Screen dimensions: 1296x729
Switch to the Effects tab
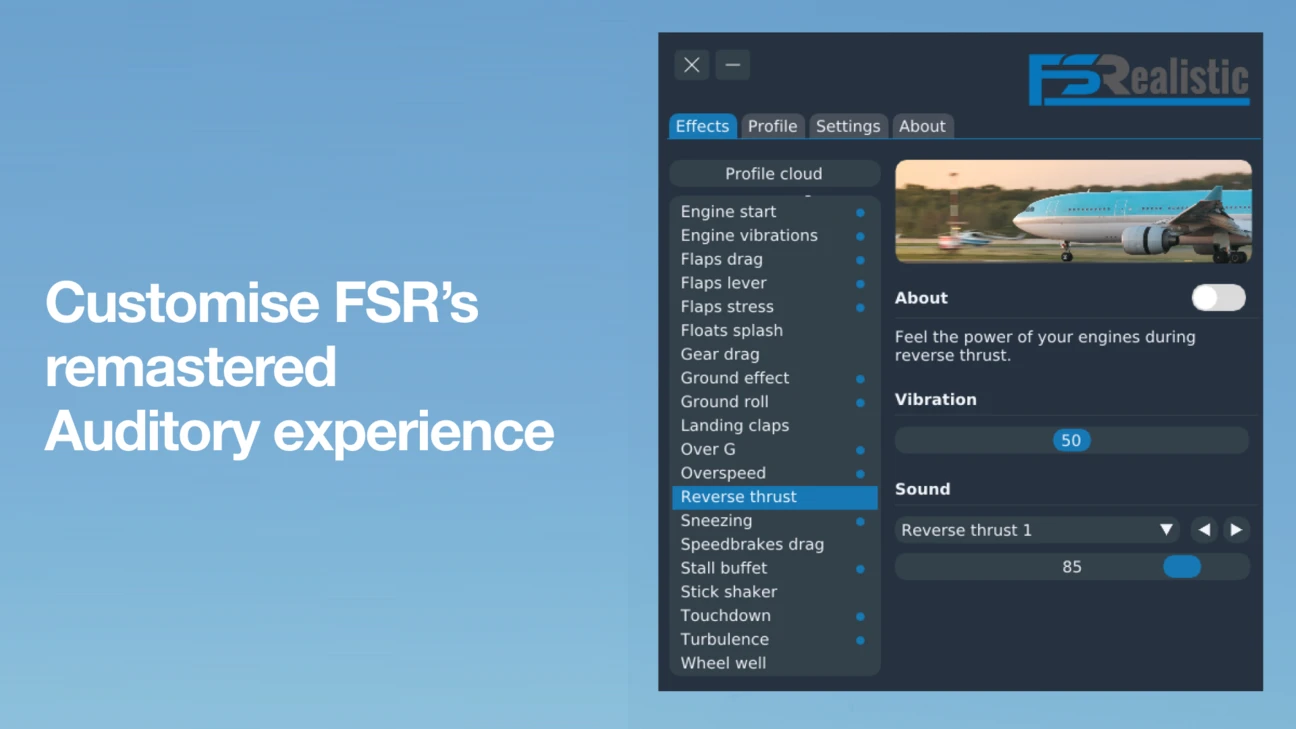pyautogui.click(x=702, y=126)
